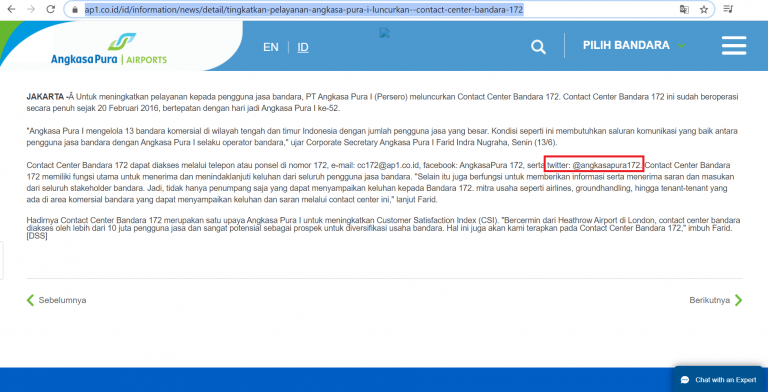The height and width of the screenshot is (392, 768).
Task: Switch language to EN
Action: pos(271,48)
